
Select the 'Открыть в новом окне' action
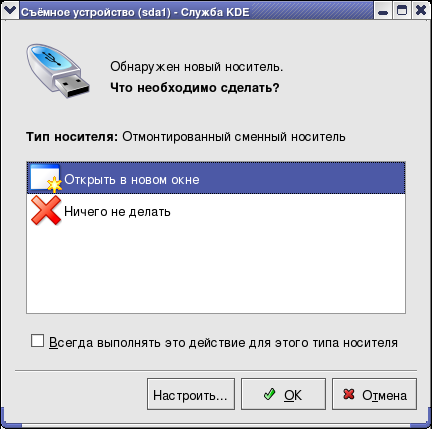coord(216,178)
